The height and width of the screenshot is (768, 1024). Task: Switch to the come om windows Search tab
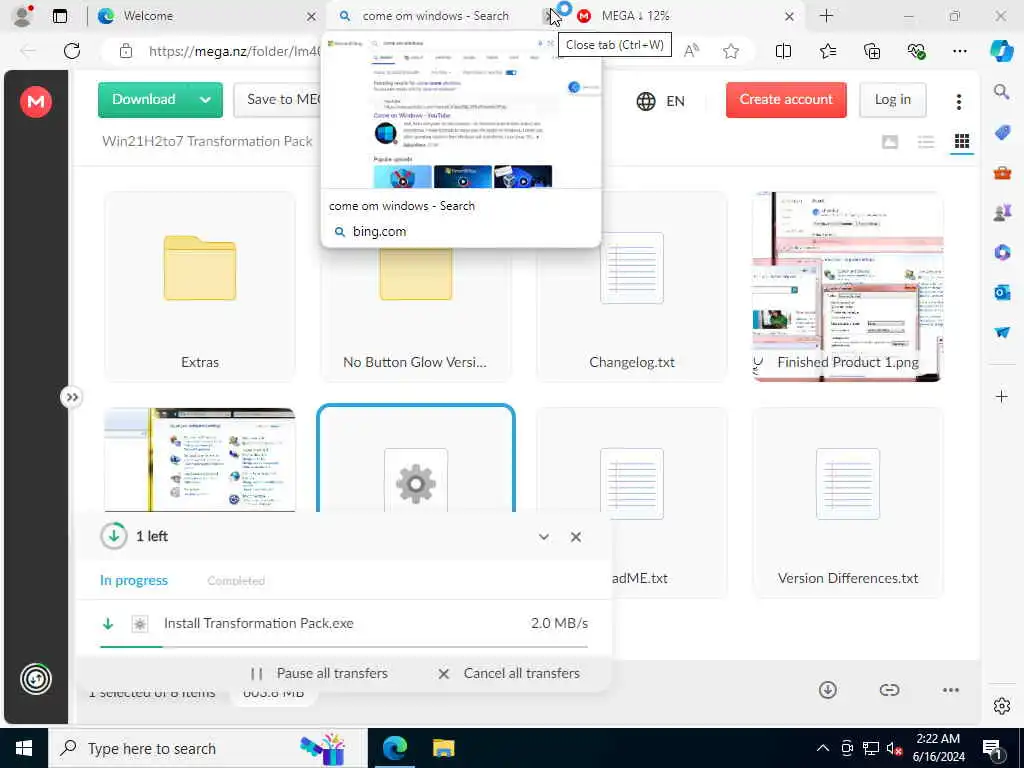tap(436, 16)
